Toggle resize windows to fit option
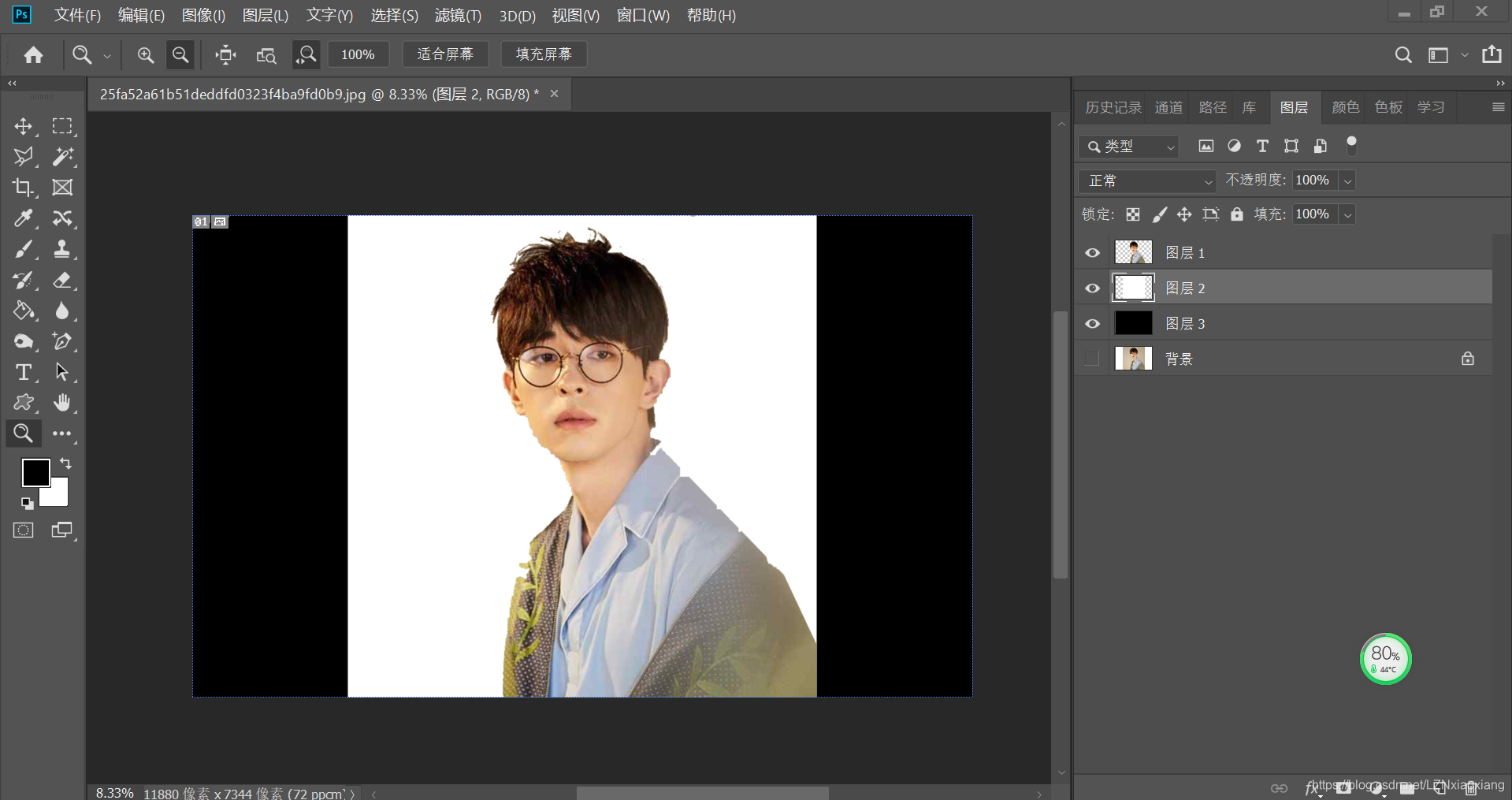Viewport: 1512px width, 800px height. point(225,54)
